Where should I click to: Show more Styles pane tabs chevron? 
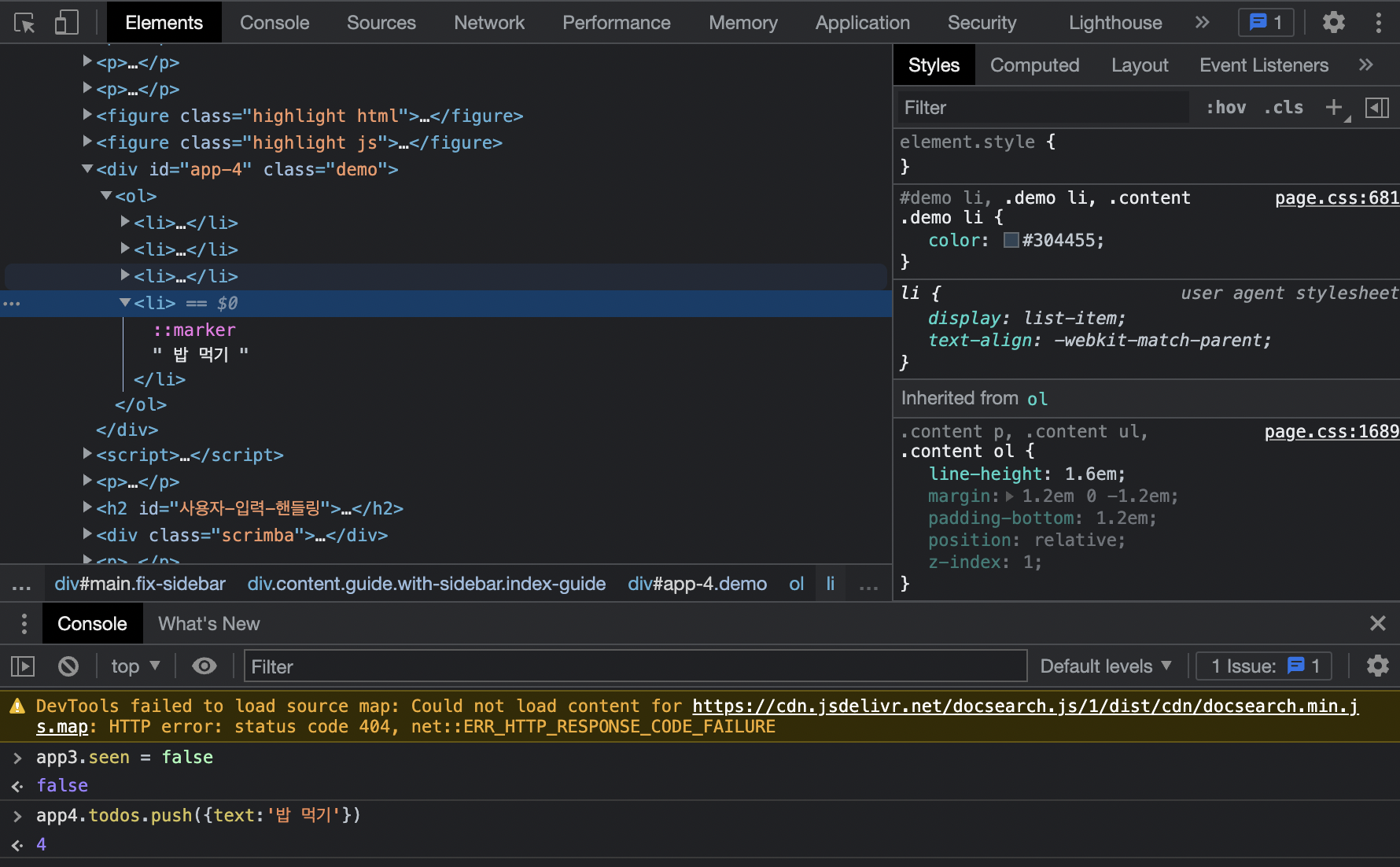click(1365, 65)
